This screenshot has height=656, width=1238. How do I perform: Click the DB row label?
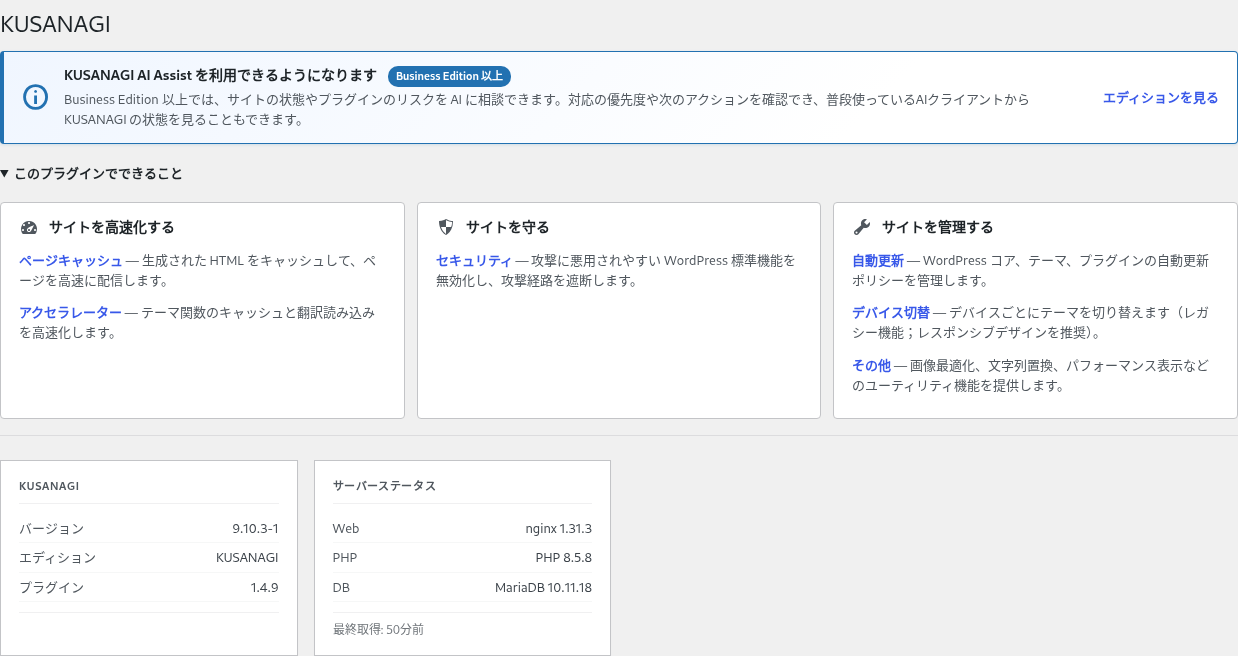(x=341, y=588)
